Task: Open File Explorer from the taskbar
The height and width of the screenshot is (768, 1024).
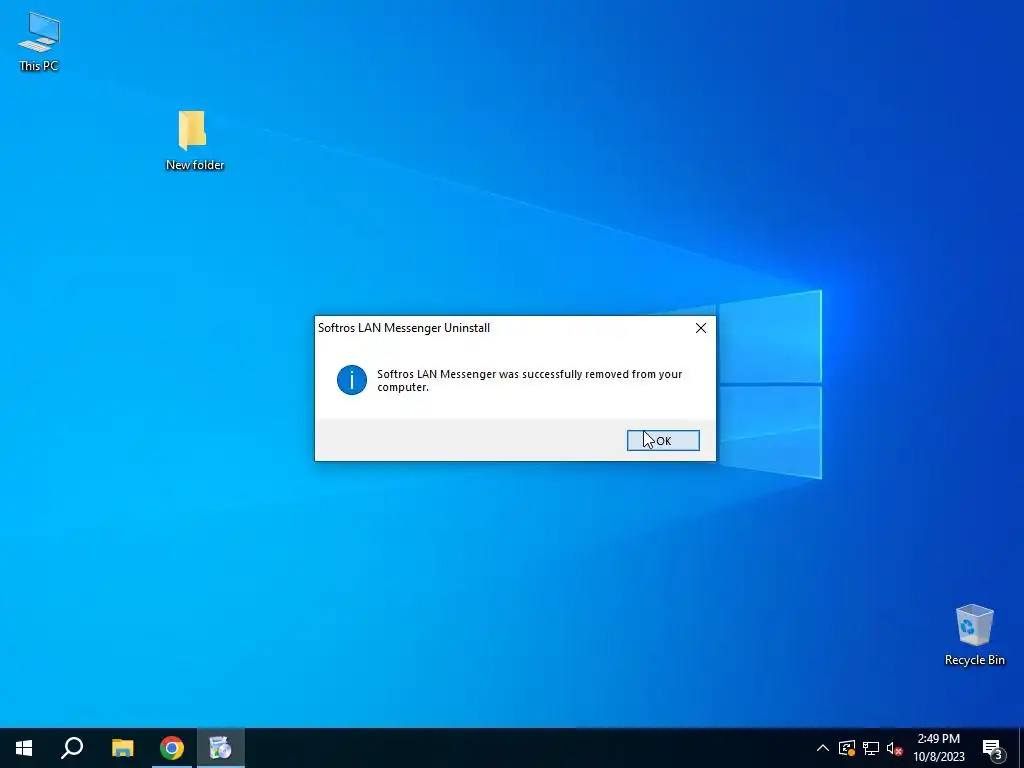Action: tap(122, 748)
